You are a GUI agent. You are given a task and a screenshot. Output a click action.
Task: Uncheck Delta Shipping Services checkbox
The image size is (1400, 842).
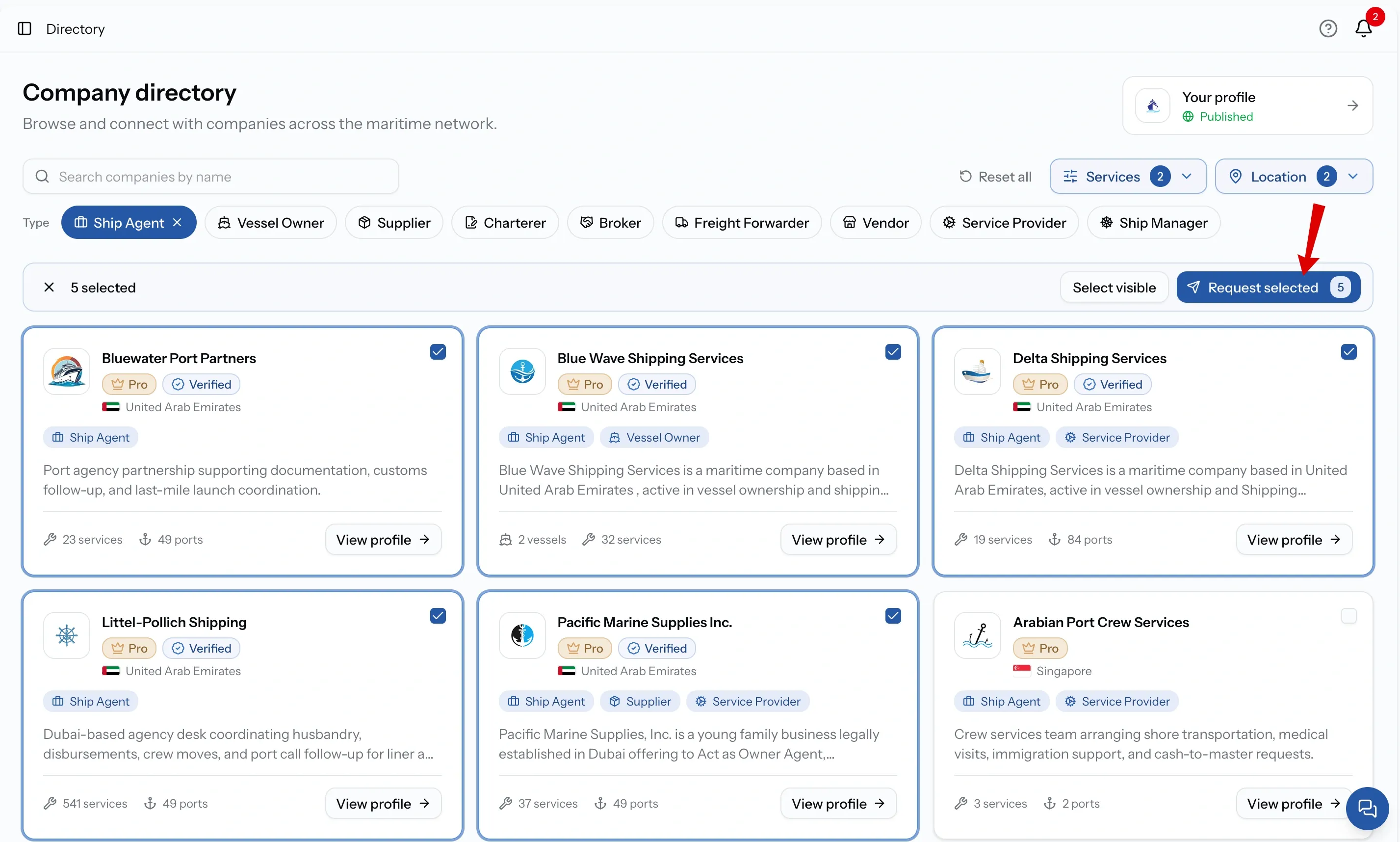(1348, 352)
